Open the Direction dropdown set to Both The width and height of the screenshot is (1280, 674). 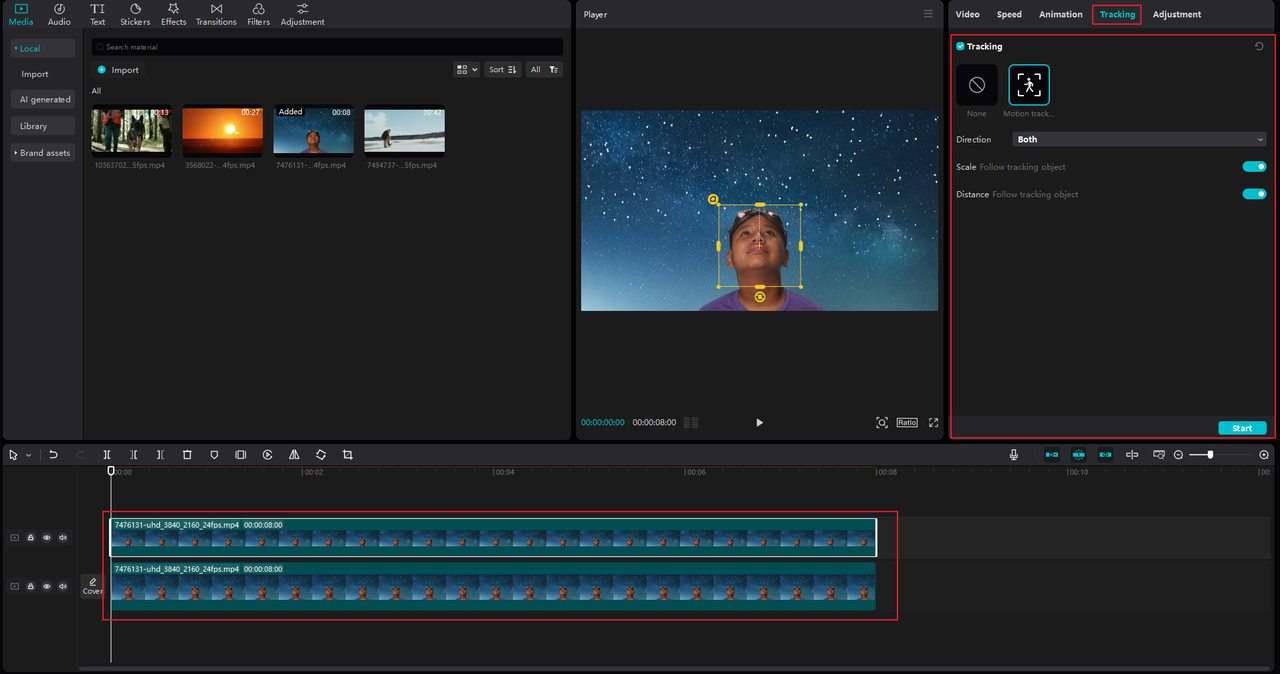click(1140, 140)
